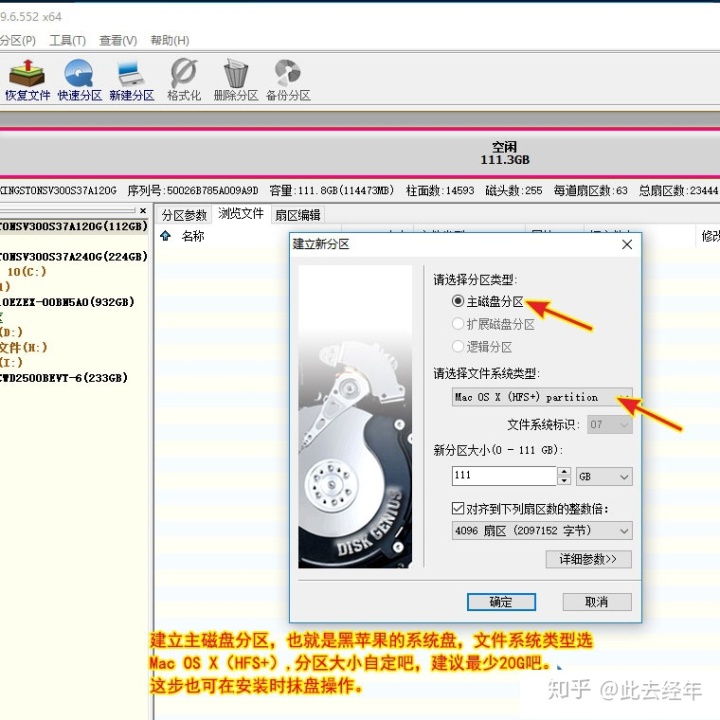The width and height of the screenshot is (720, 720).
Task: Click the 名称 column header
Action: pos(193,236)
